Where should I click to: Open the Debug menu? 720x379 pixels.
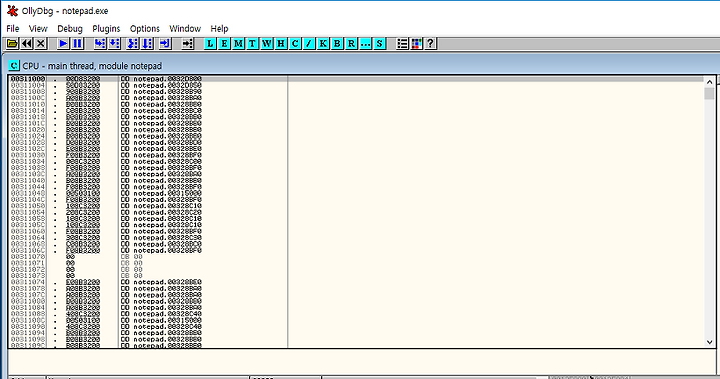[70, 28]
